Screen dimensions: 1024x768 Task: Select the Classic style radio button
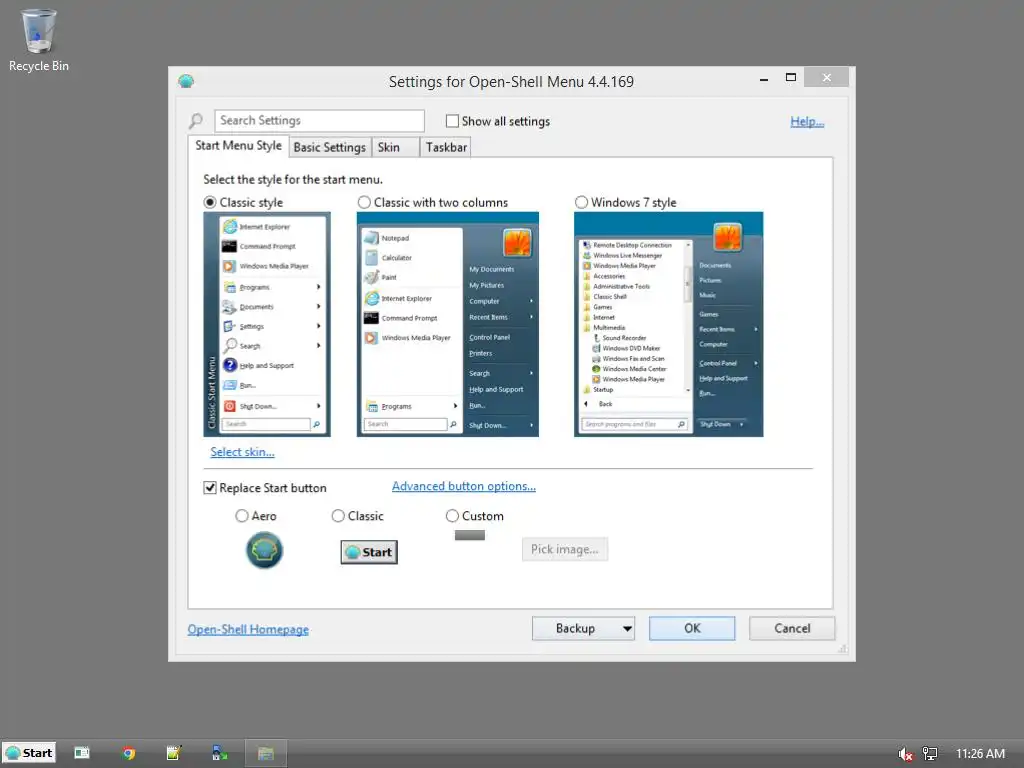(x=210, y=202)
